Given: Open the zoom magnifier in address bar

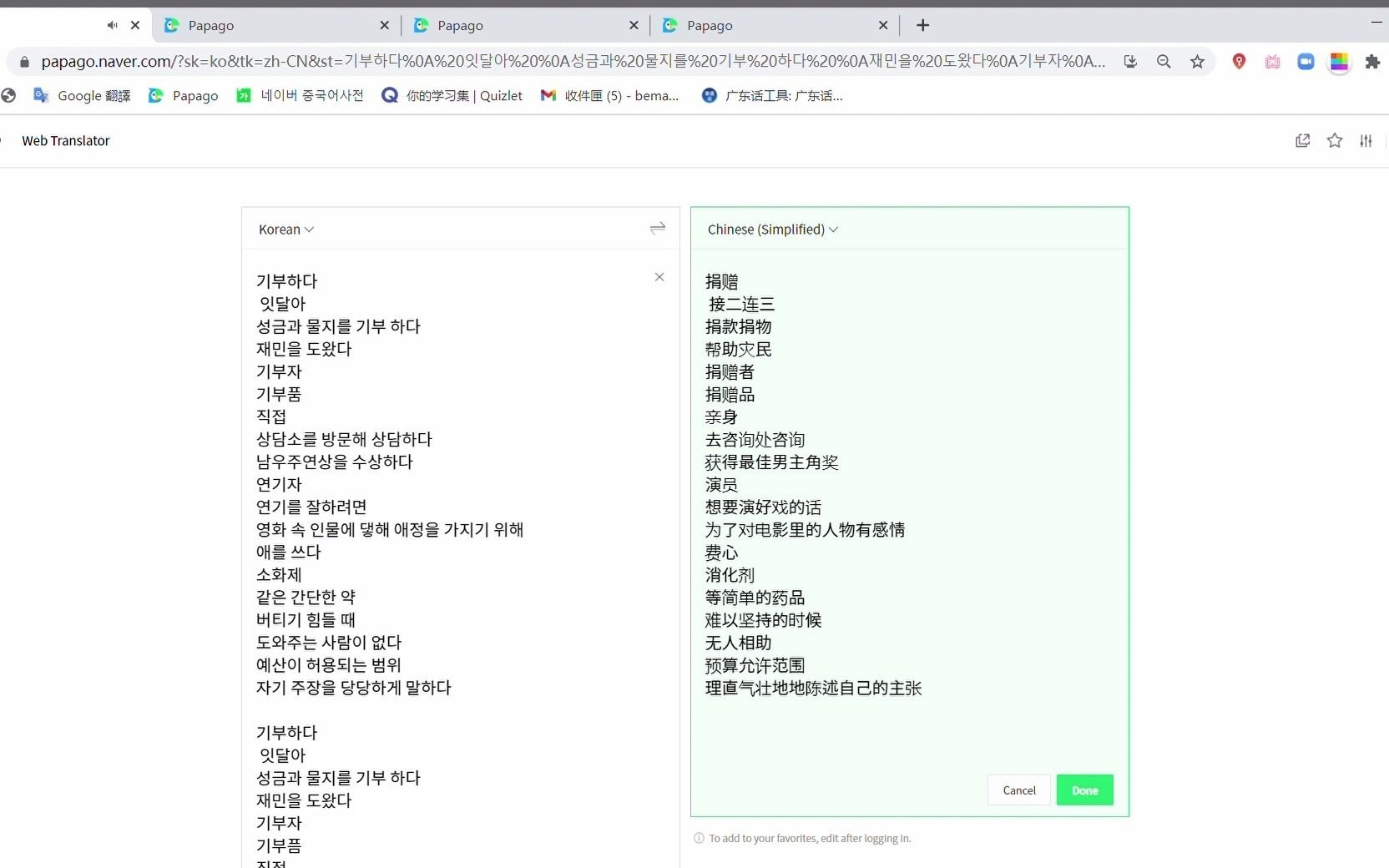Looking at the screenshot, I should pyautogui.click(x=1164, y=62).
